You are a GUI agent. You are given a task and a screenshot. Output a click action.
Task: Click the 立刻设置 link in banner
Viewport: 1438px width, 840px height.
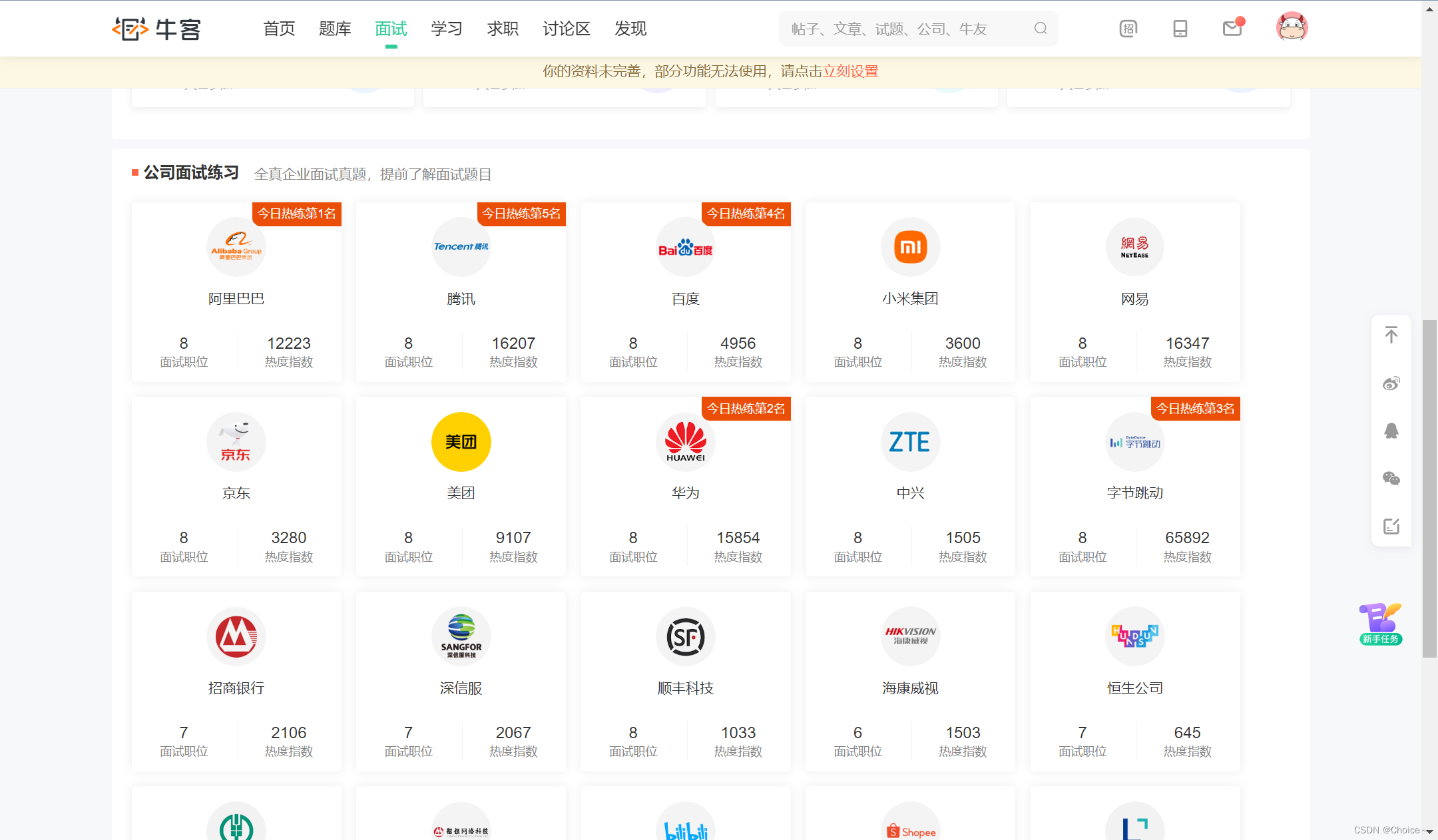(851, 71)
